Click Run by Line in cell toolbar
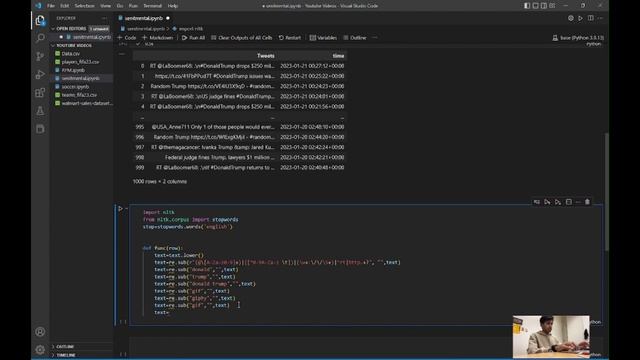Image resolution: width=640 pixels, height=360 pixels. (537, 202)
